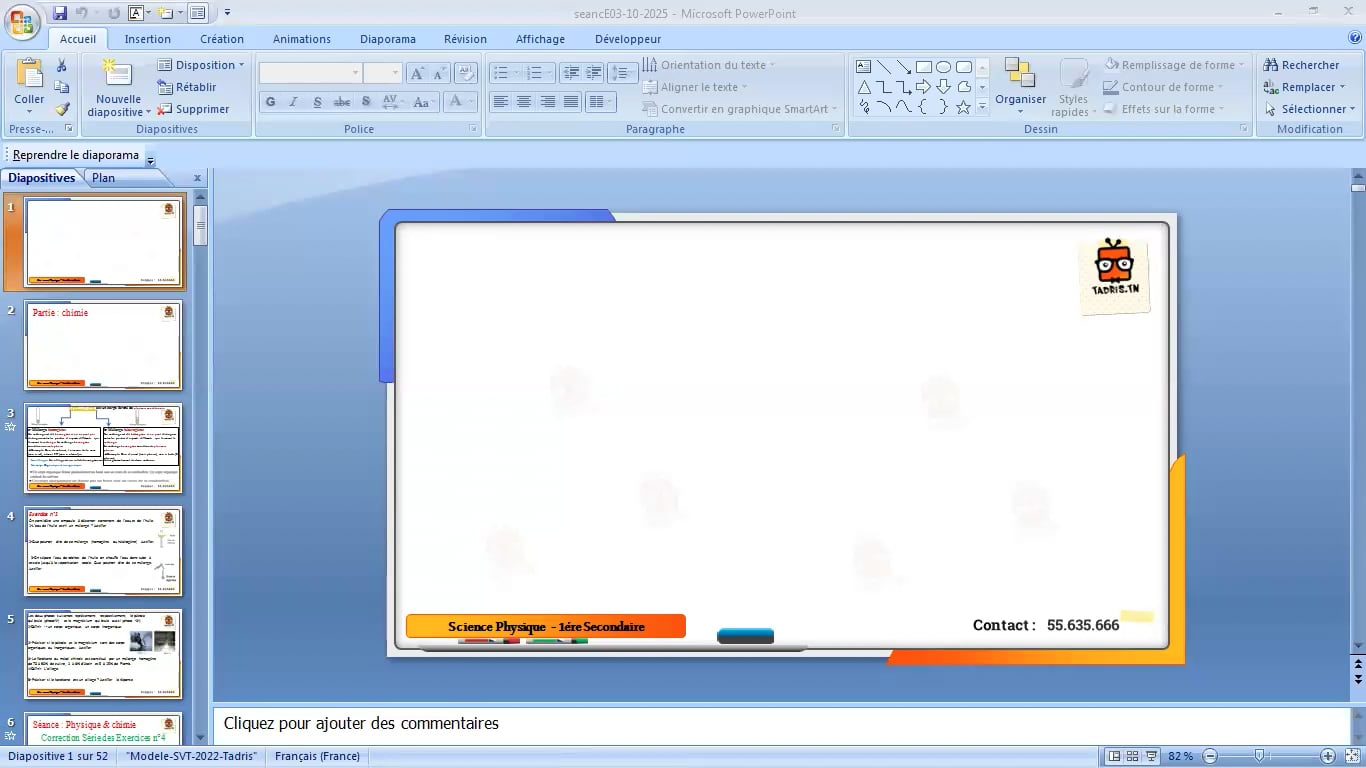Open the Office button menu
The width and height of the screenshot is (1366, 768).
pos(22,22)
